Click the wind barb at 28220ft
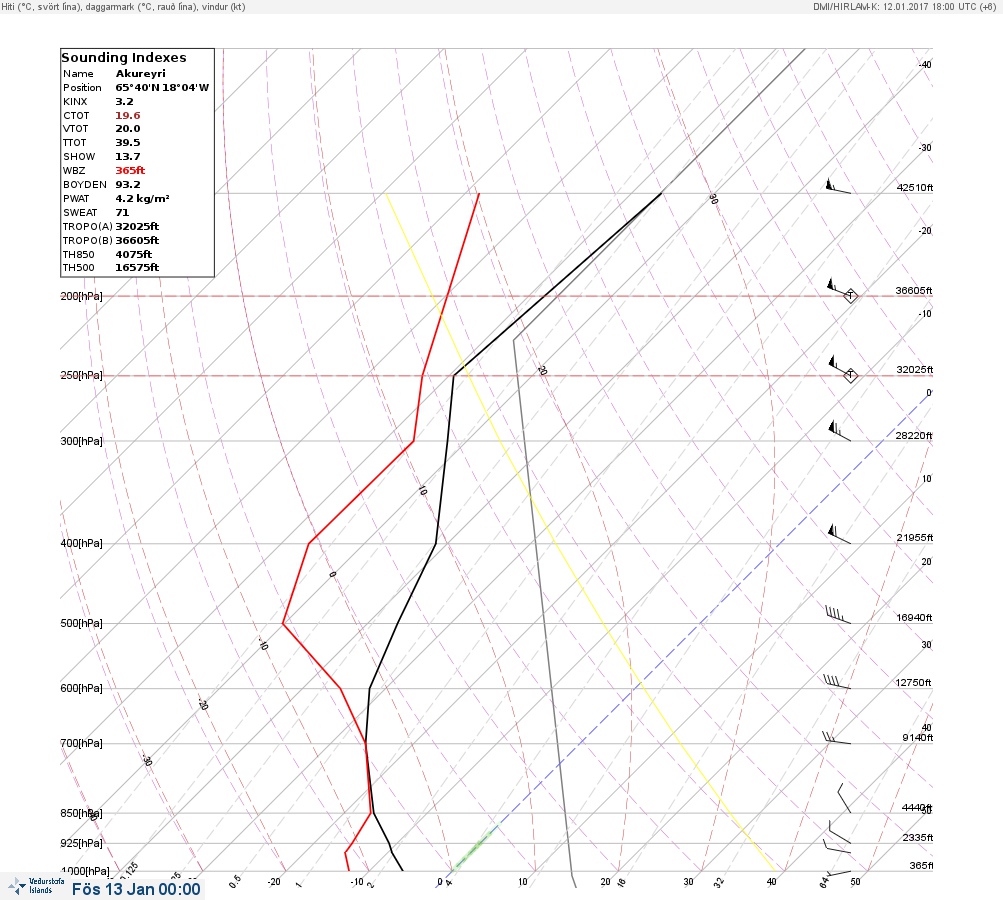This screenshot has width=1003, height=900. click(x=839, y=430)
